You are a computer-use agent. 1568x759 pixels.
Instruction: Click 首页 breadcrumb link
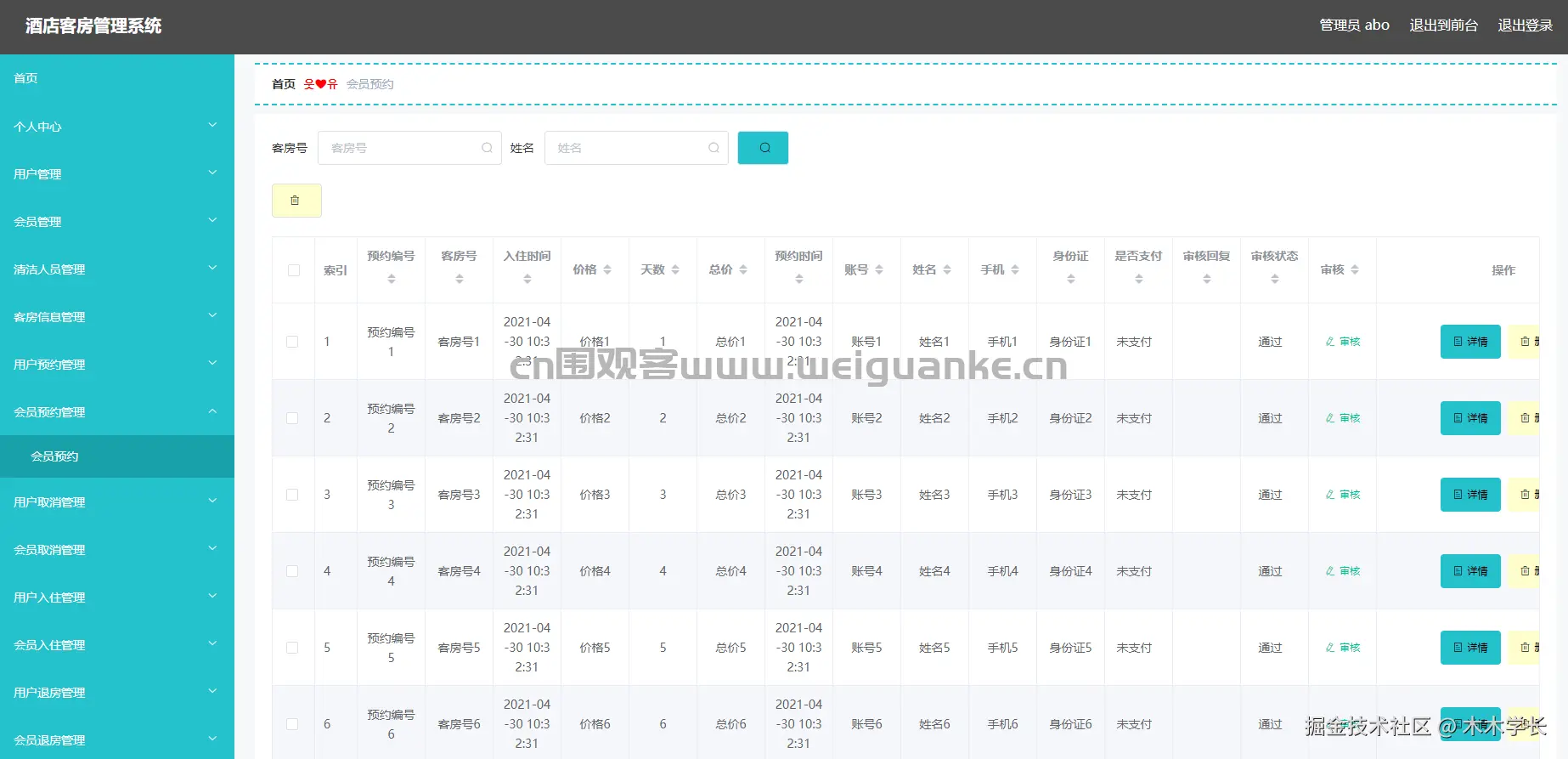tap(284, 84)
